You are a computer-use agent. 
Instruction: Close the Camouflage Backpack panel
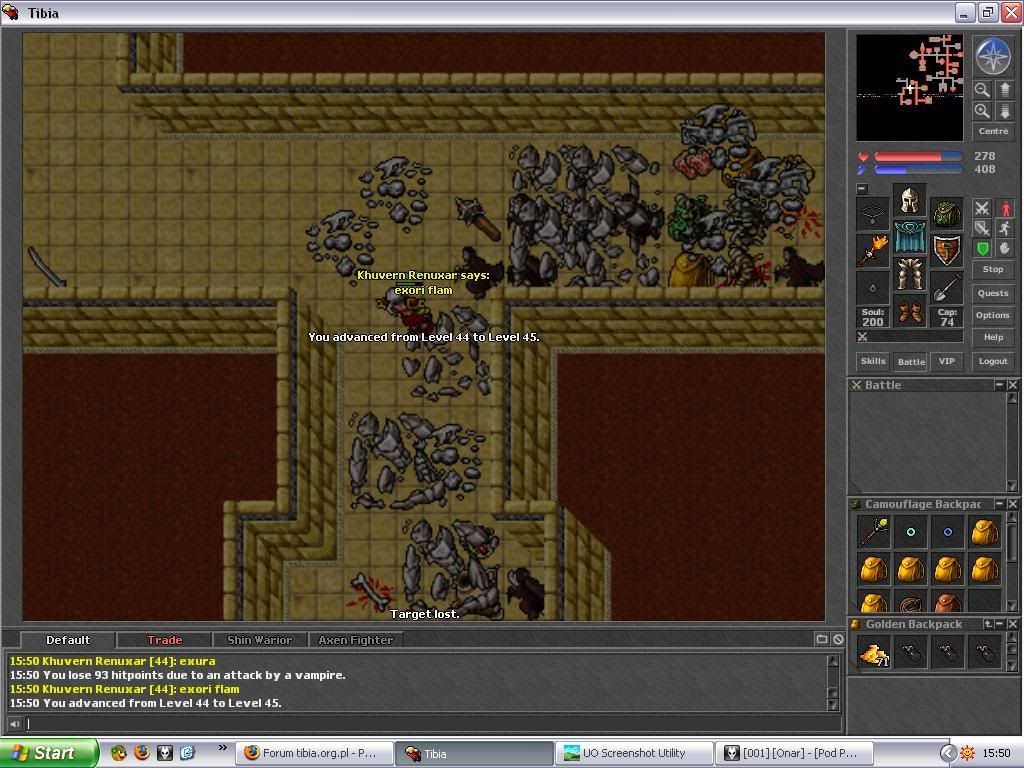pyautogui.click(x=1012, y=504)
